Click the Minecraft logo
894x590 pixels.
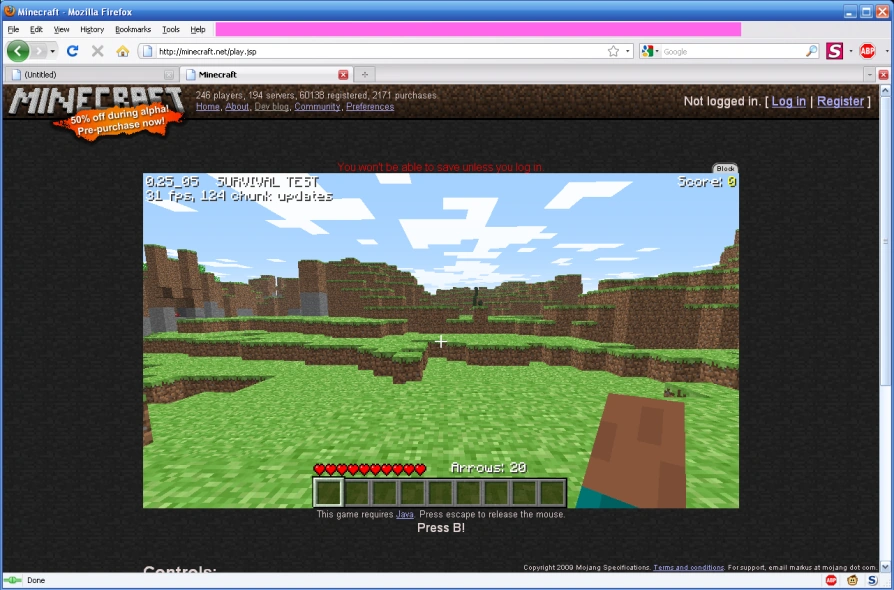96,101
